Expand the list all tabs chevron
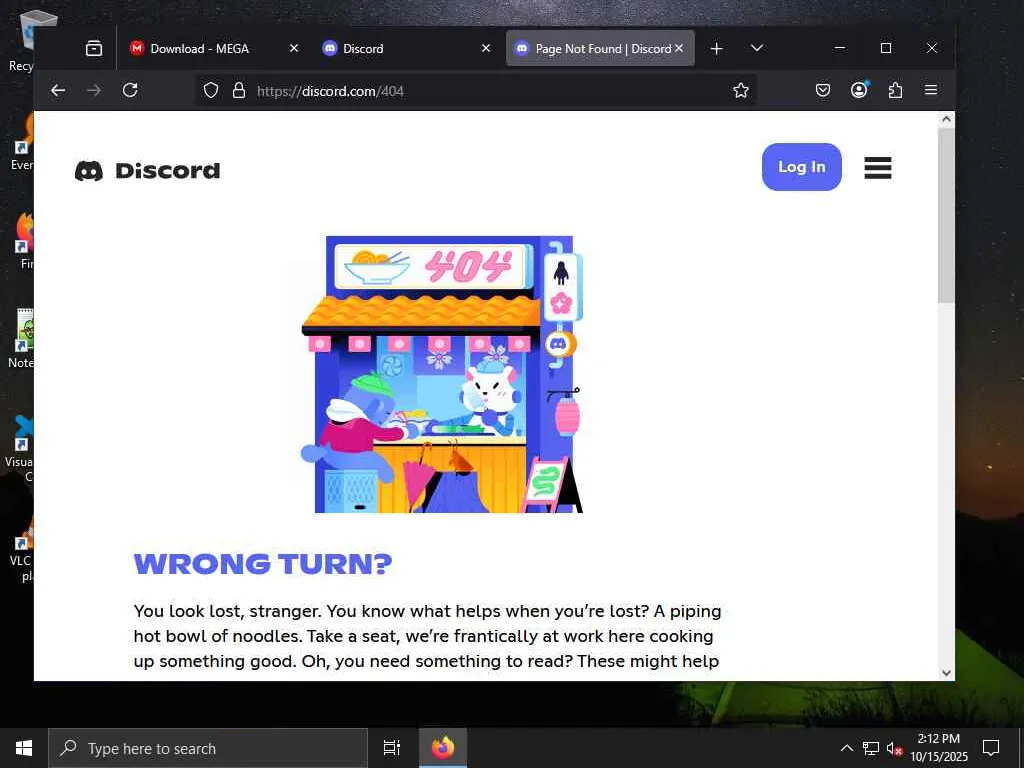 pos(757,48)
